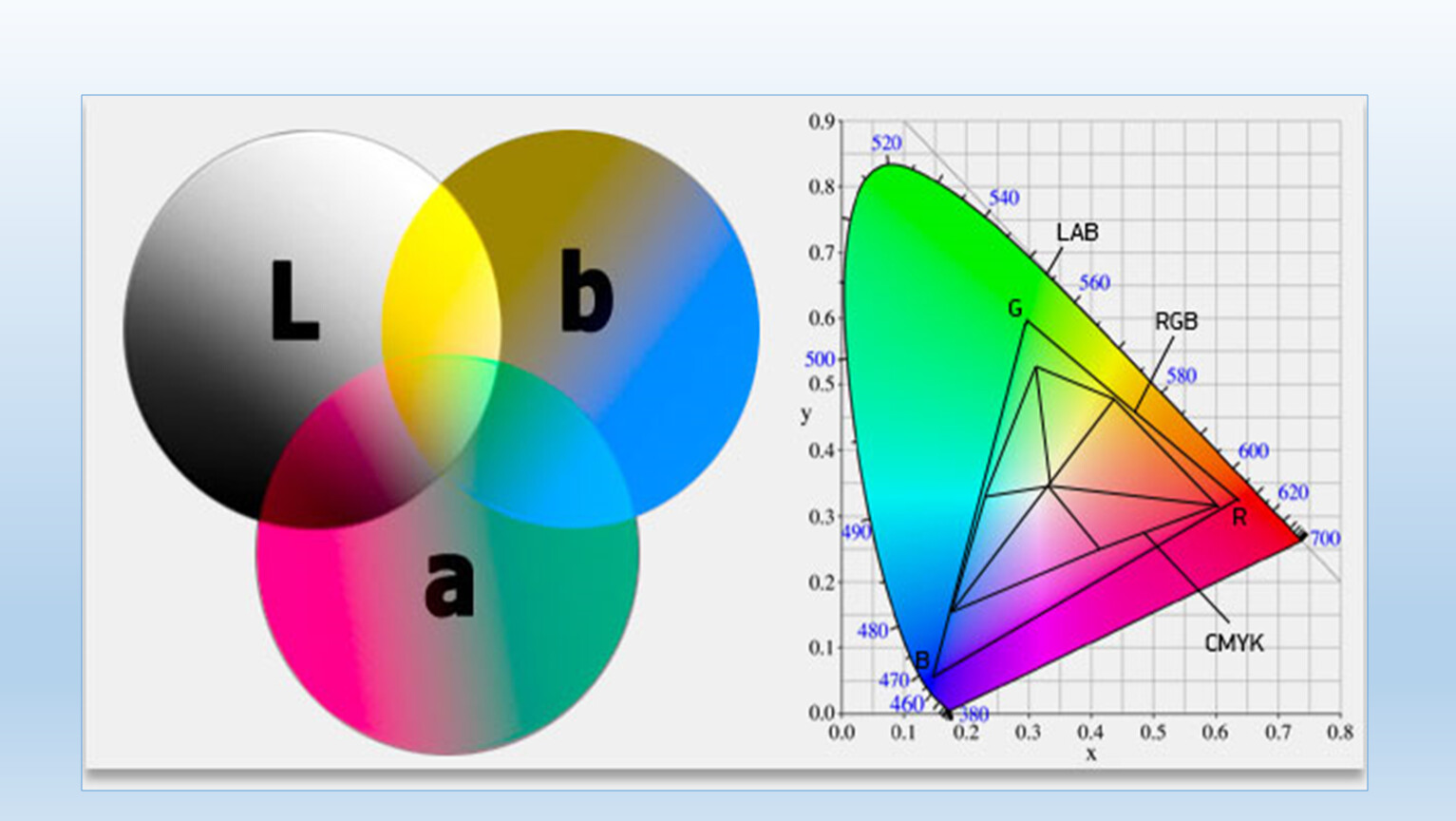Click the CMYK label below the gamut
The height and width of the screenshot is (821, 1456).
click(x=1234, y=643)
